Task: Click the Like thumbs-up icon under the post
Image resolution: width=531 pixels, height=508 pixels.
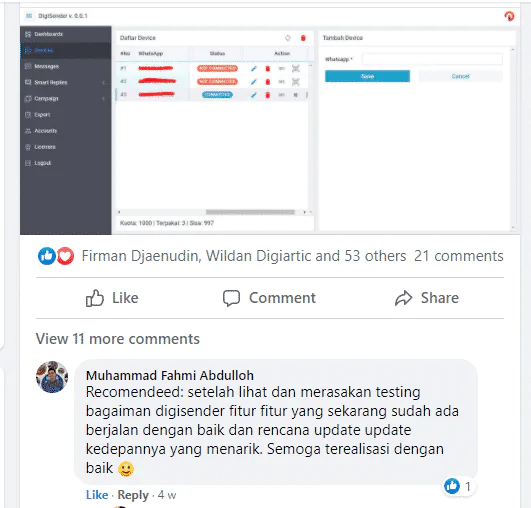Action: pyautogui.click(x=94, y=298)
